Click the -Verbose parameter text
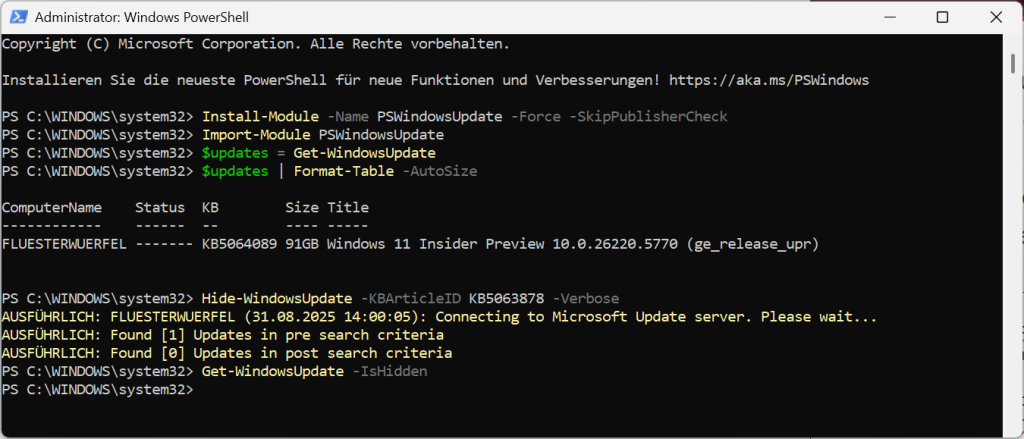The width and height of the screenshot is (1024, 439). point(586,299)
